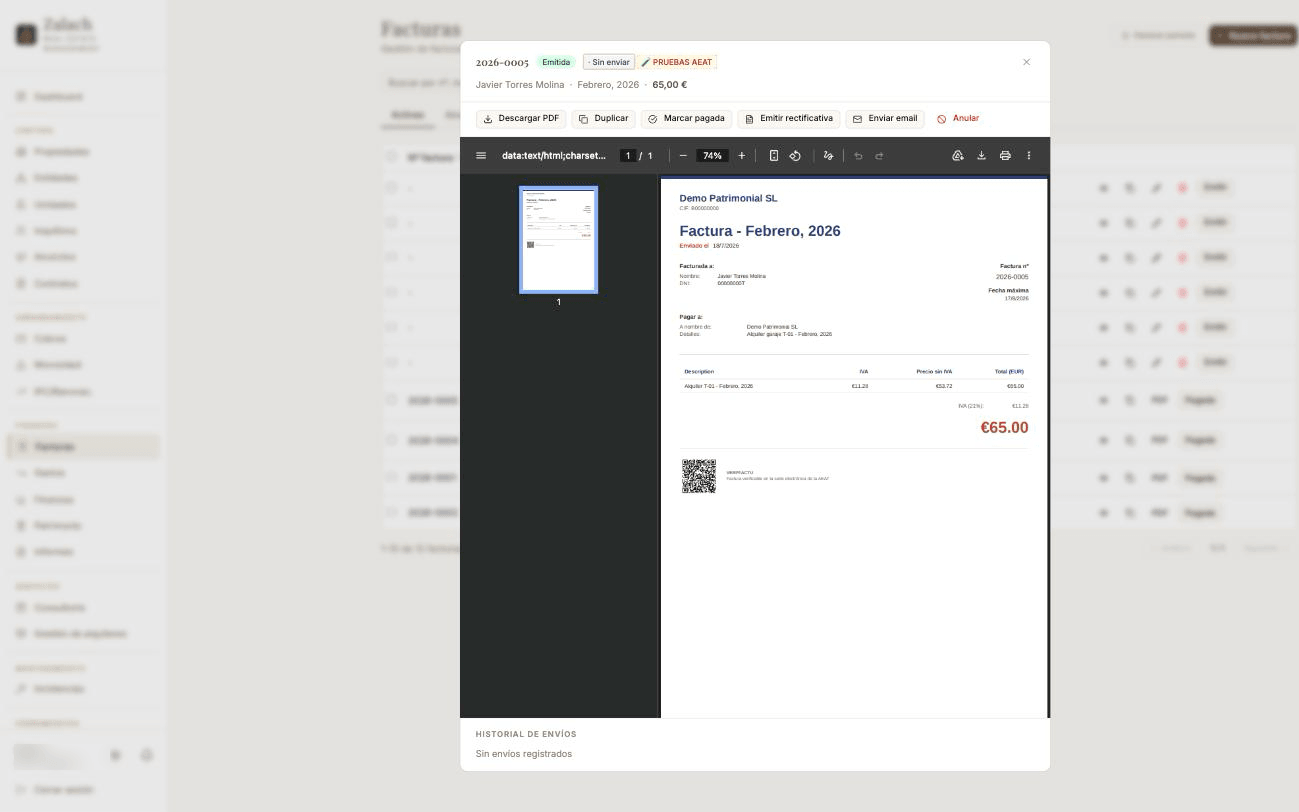Viewport: 1299px width, 812px height.
Task: Click the data:text/html document title
Action: (x=554, y=156)
